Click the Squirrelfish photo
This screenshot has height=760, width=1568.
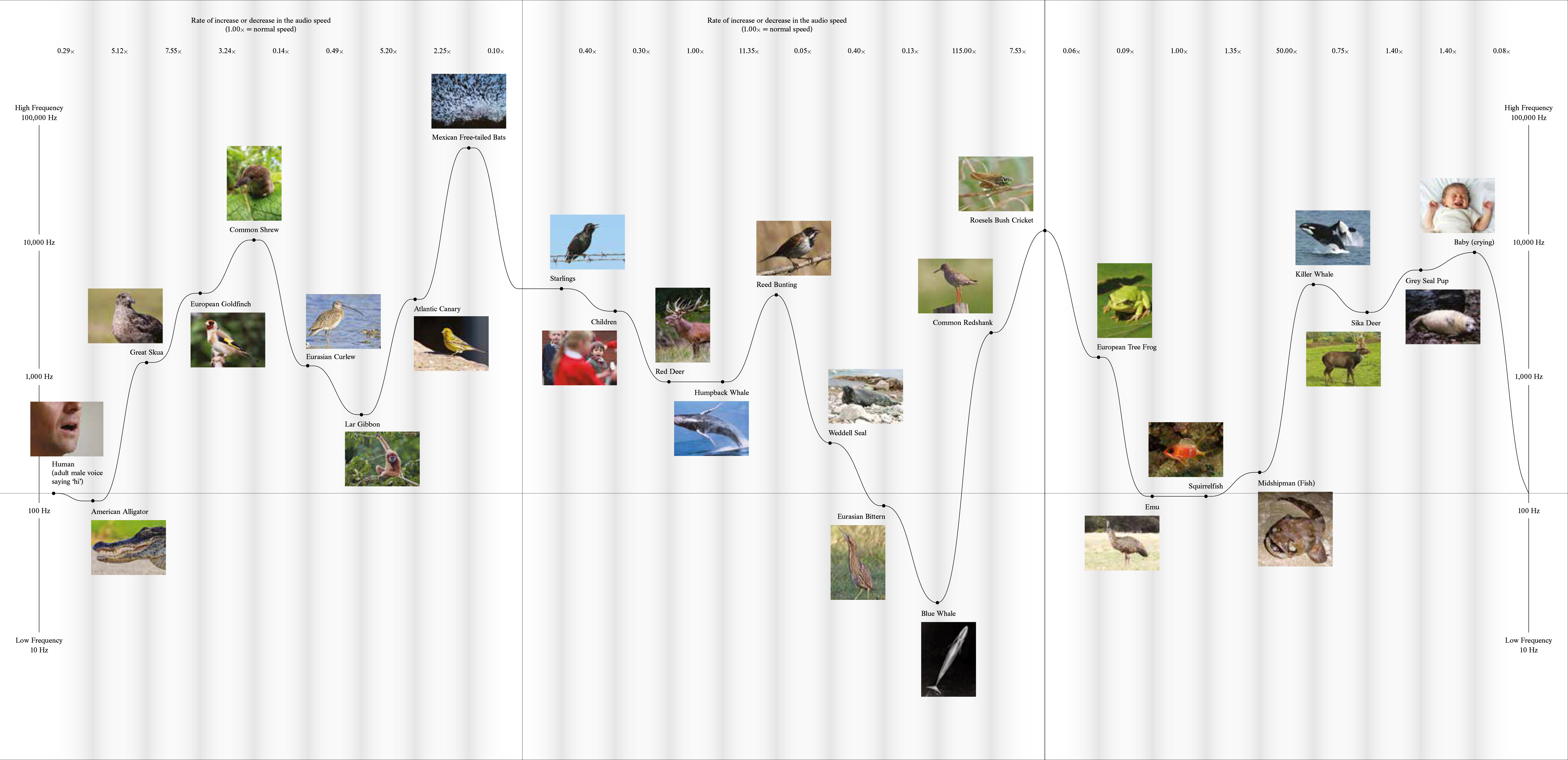1186,449
